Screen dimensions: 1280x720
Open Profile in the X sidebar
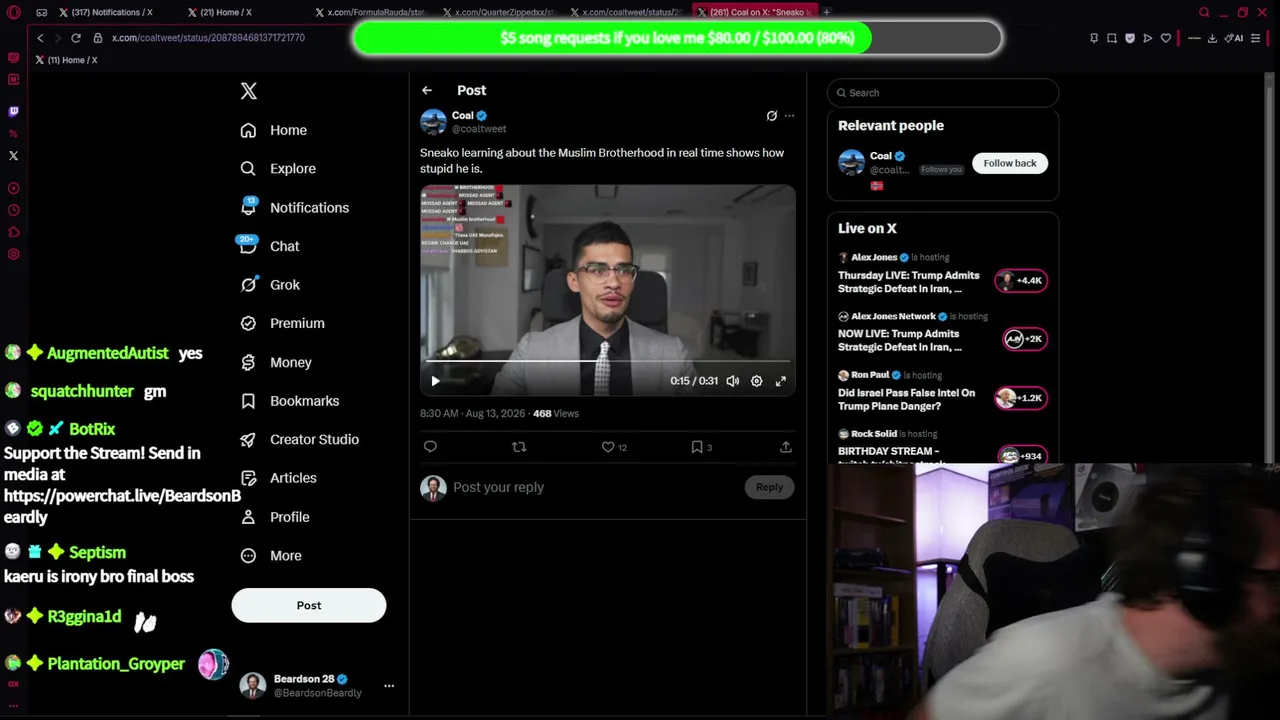[x=275, y=517]
